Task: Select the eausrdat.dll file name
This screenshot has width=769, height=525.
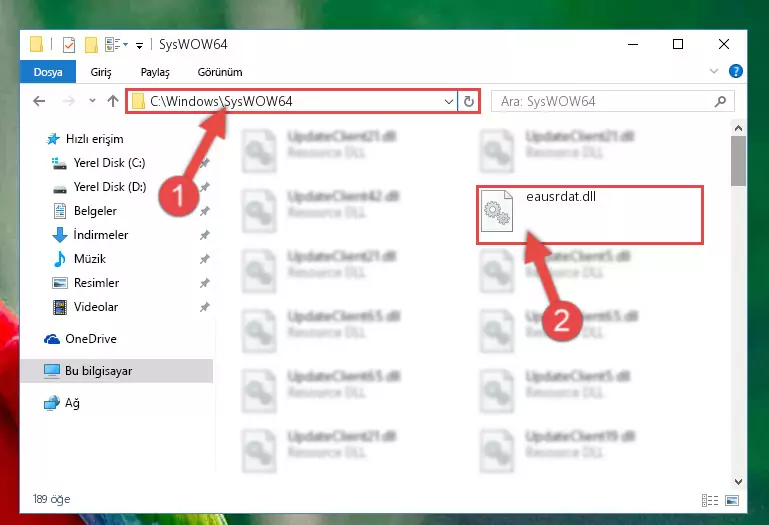Action: (x=561, y=197)
